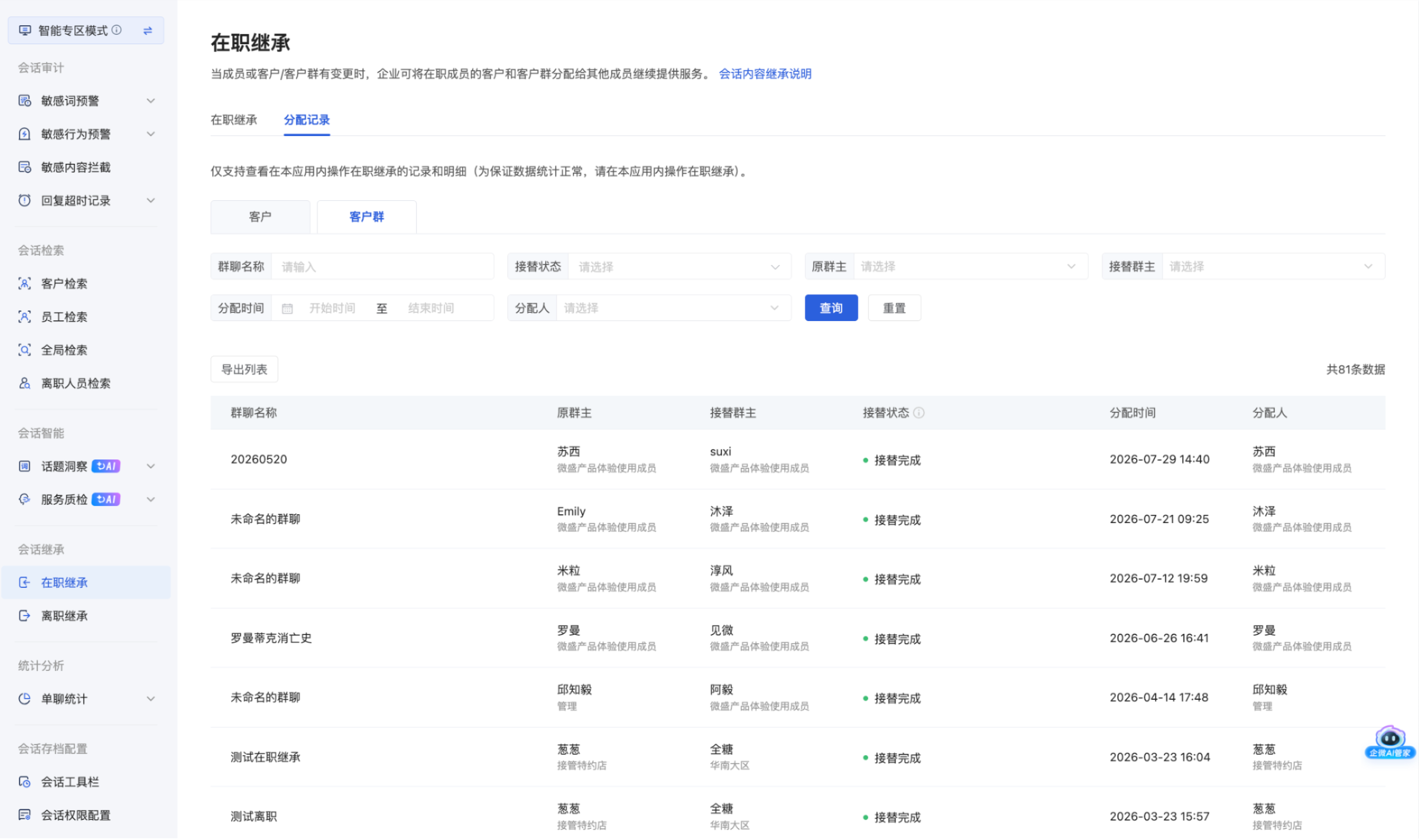Viewport: 1419px width, 840px height.
Task: Click the 单聊统计 chart icon
Action: click(x=24, y=699)
